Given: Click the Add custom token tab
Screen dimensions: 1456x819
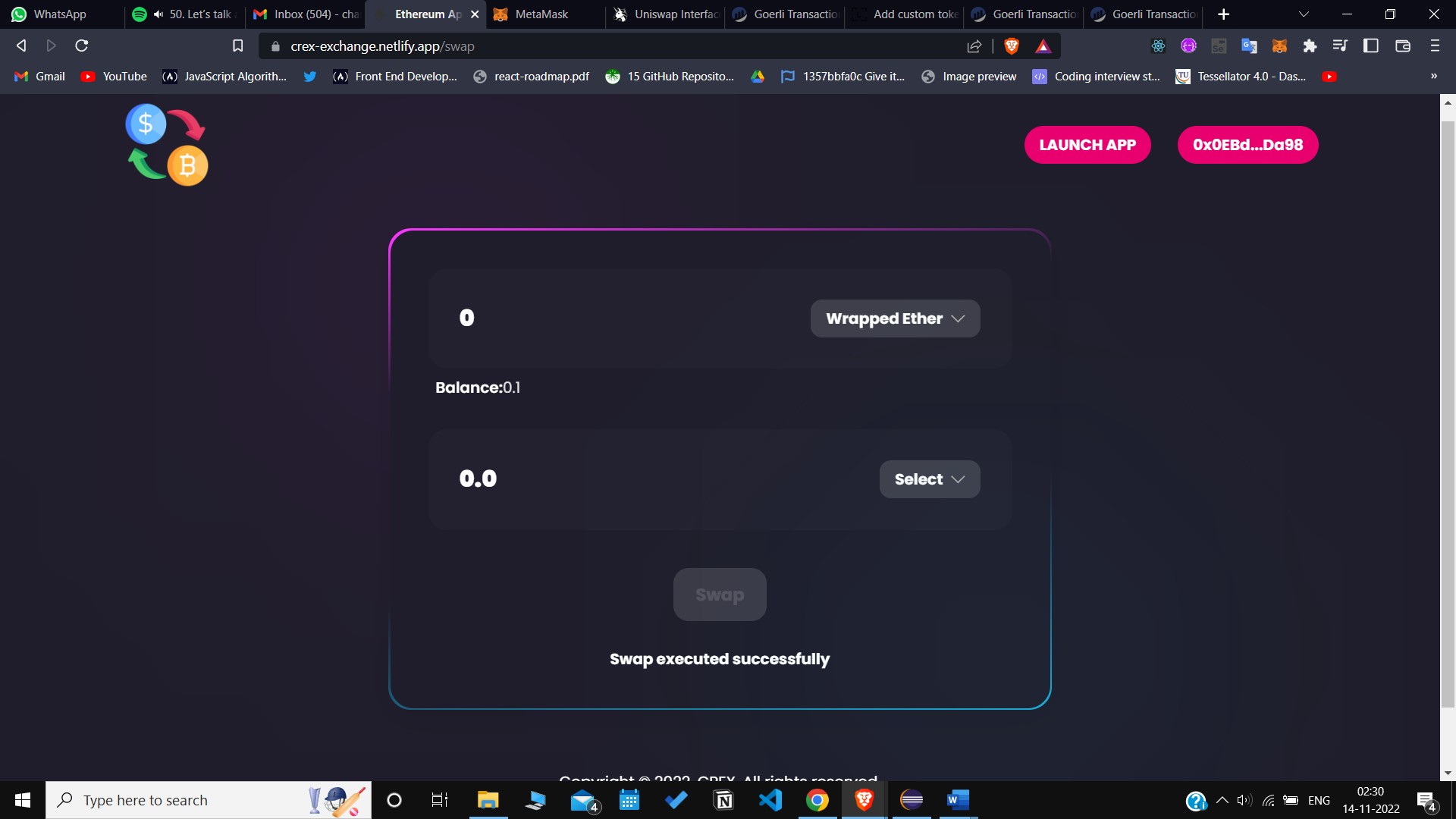Looking at the screenshot, I should tap(906, 14).
